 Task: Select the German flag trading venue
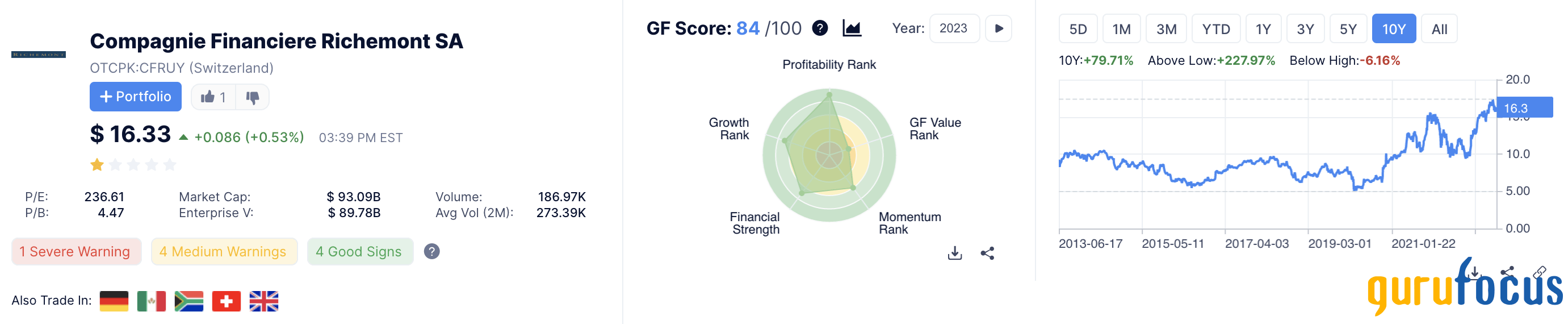coord(114,301)
